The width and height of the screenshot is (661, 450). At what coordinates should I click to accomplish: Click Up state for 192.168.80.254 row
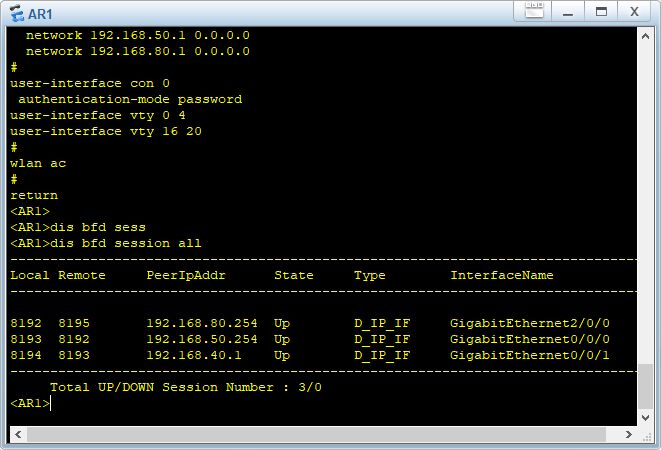pos(282,323)
